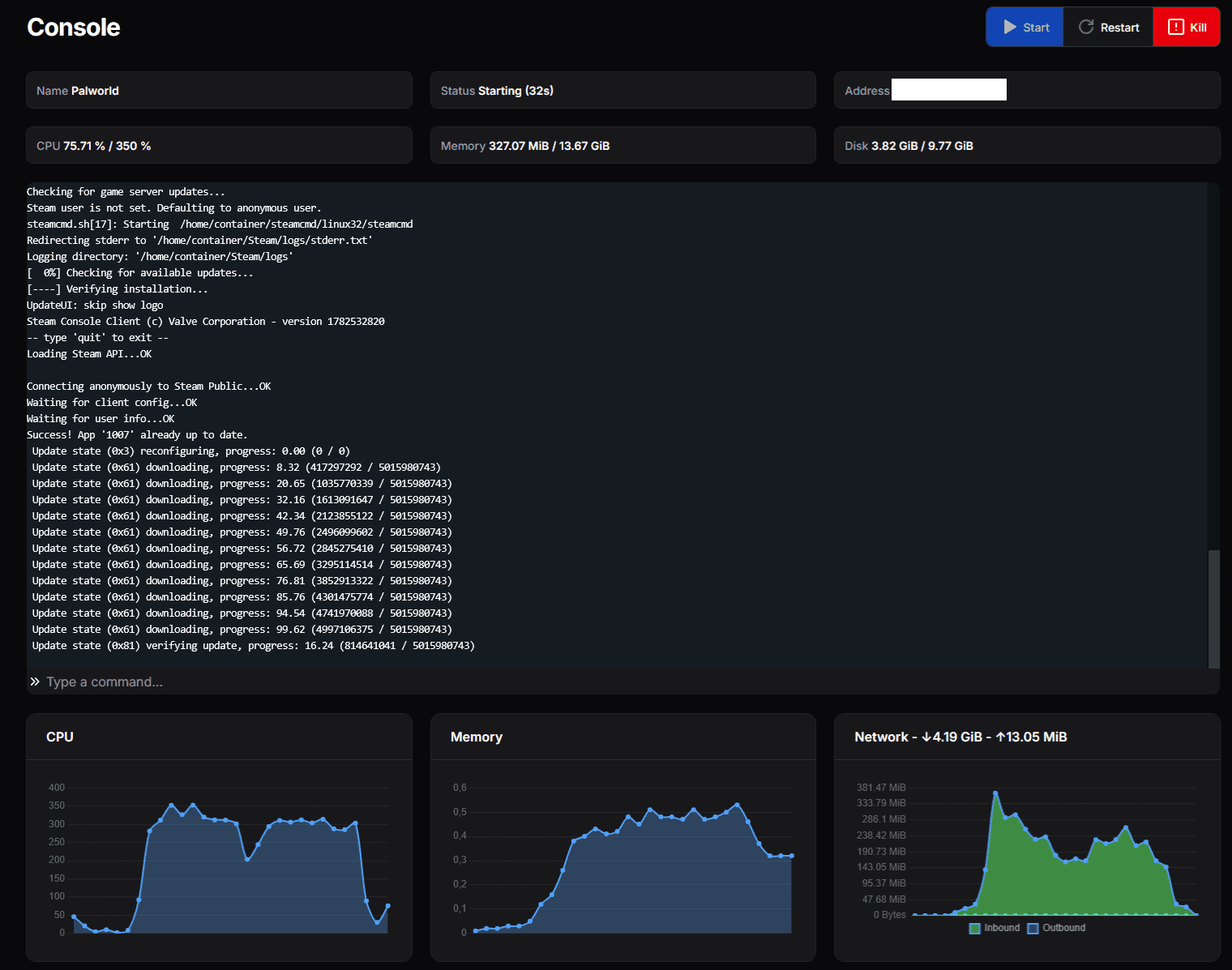The image size is (1232, 970).
Task: Click the circular arrow Restart icon
Action: tap(1086, 28)
